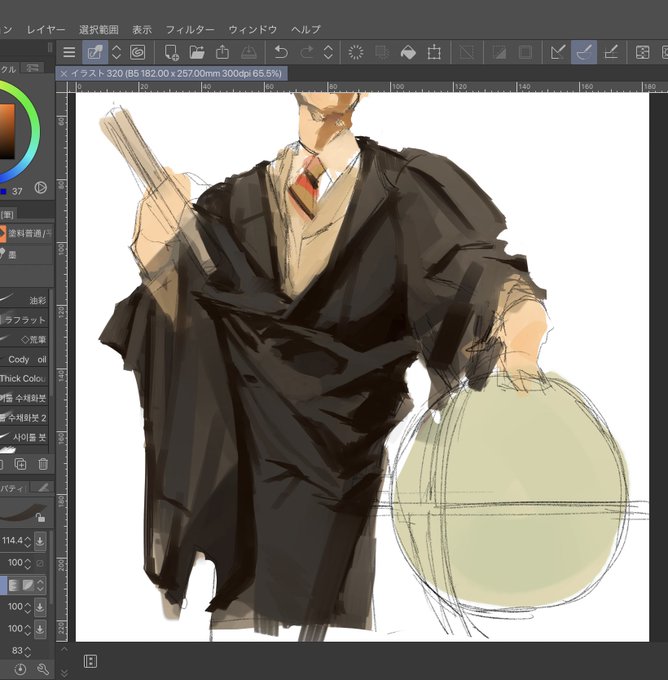Select the Cody oil brush
This screenshot has height=680, width=668.
click(x=23, y=359)
